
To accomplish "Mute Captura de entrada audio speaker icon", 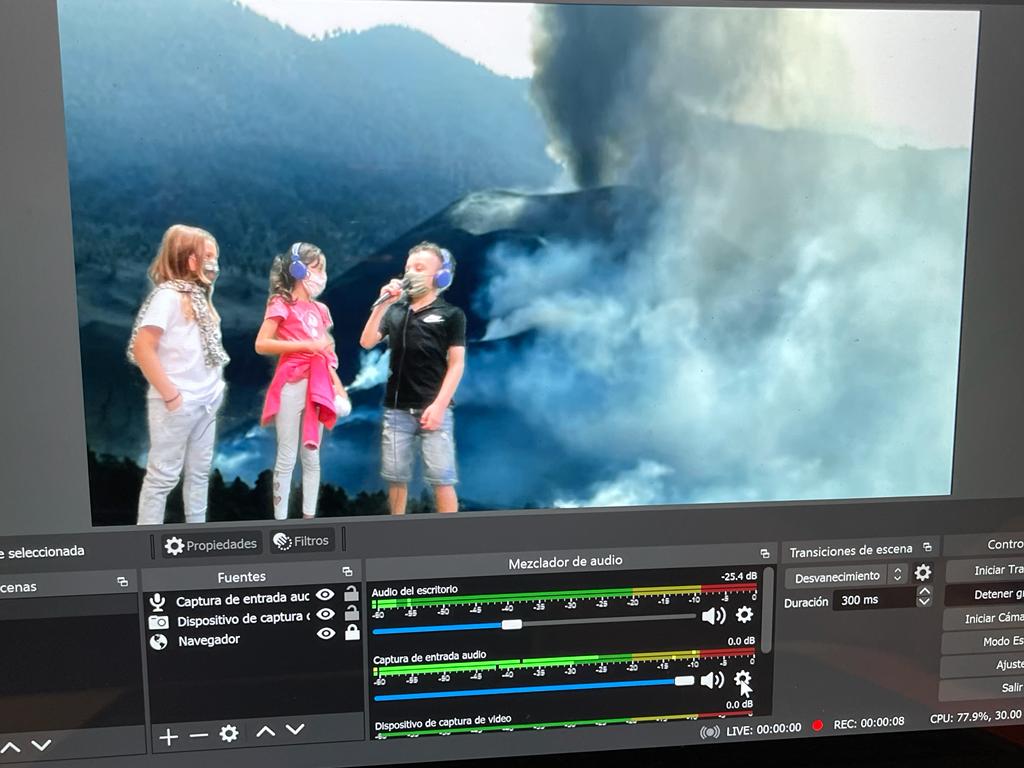I will coord(712,680).
